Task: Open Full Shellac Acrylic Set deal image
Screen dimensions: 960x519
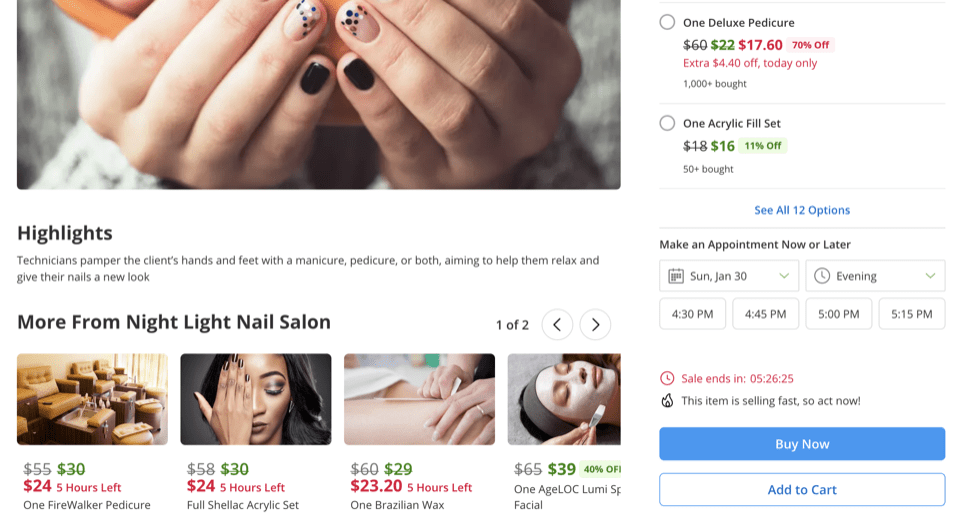Action: point(255,399)
